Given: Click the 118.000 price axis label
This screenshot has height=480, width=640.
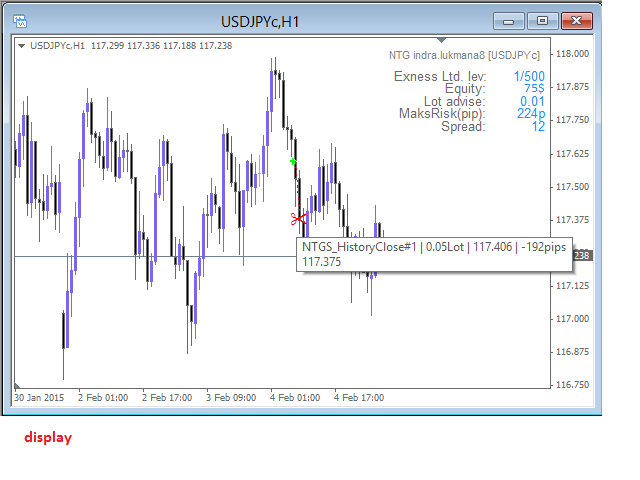Looking at the screenshot, I should coord(572,54).
